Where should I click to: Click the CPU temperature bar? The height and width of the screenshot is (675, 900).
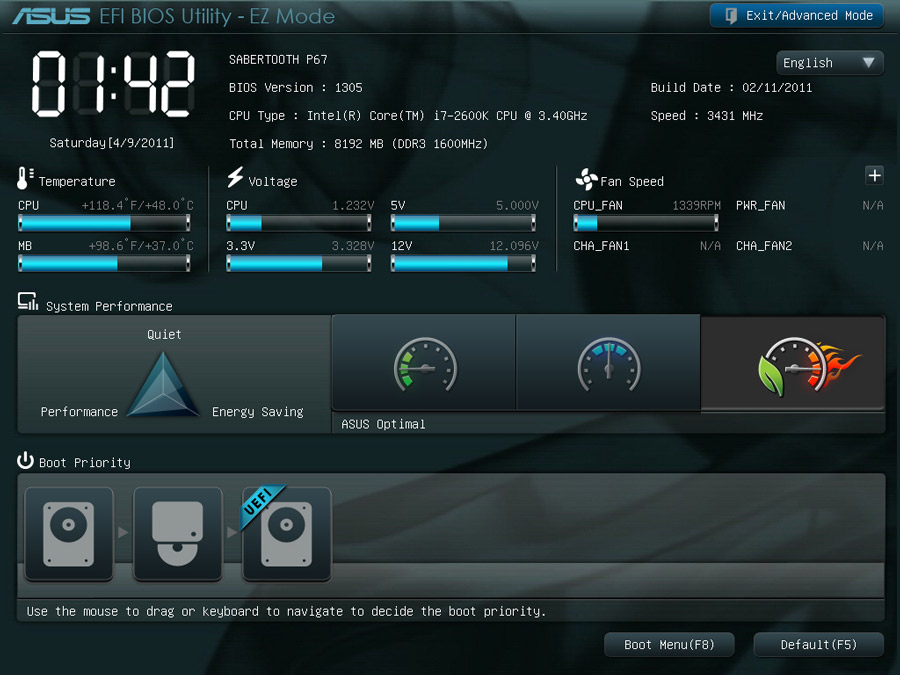104,223
